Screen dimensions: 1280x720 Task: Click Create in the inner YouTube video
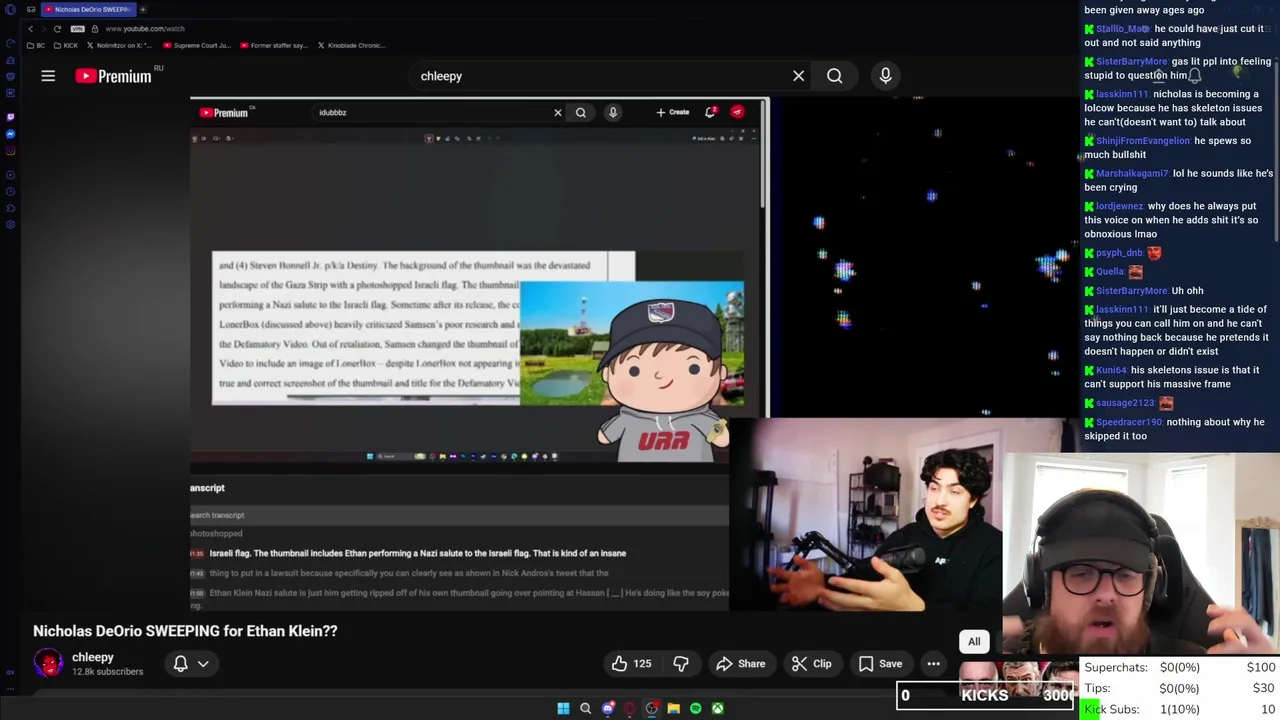[x=673, y=112]
